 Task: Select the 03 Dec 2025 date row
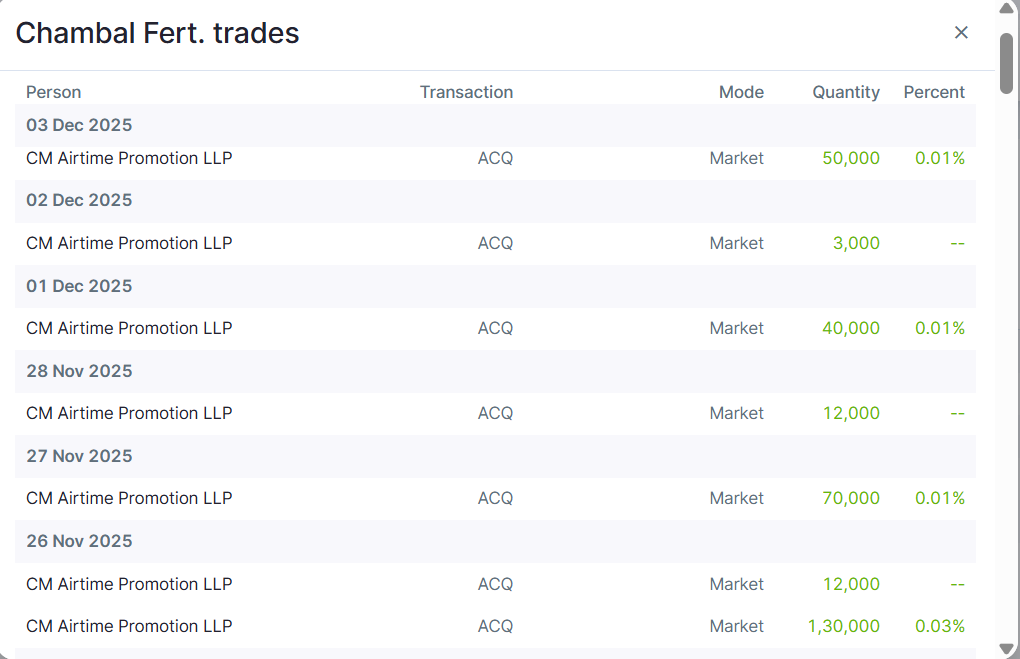pyautogui.click(x=80, y=125)
